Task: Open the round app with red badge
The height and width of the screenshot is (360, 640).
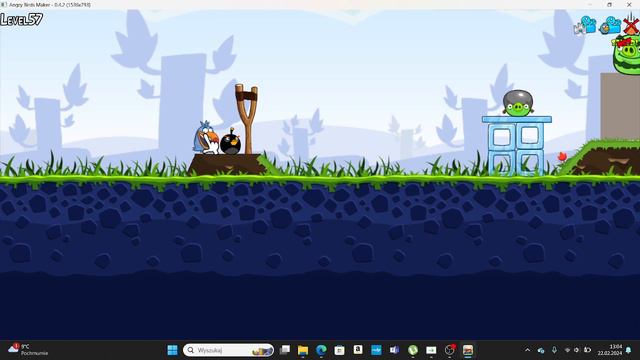Action: (x=450, y=350)
